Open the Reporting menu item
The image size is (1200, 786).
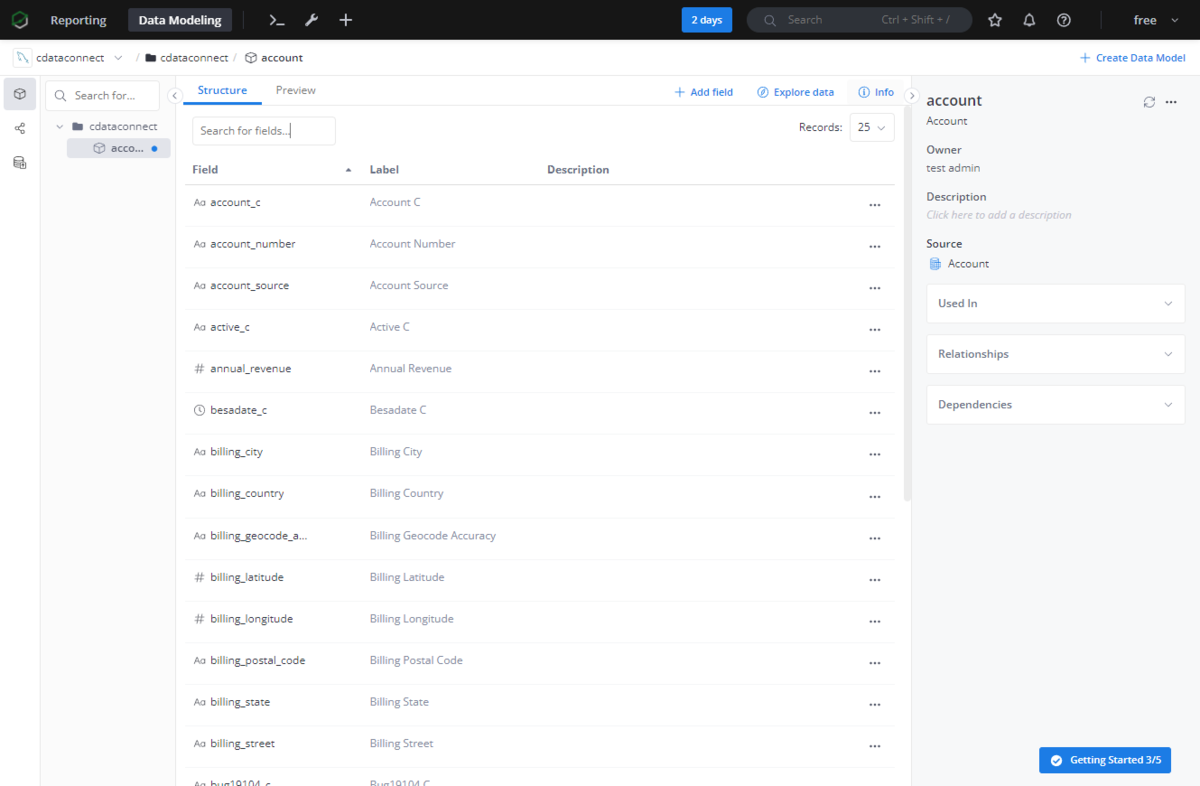click(78, 20)
